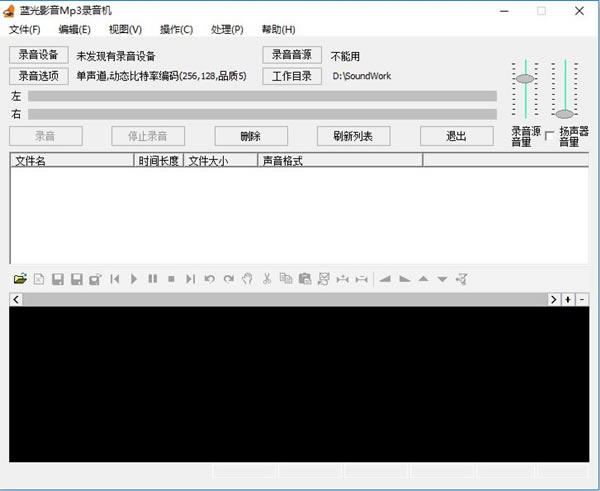
Task: Click the play triangle in toolbar
Action: pos(134,279)
